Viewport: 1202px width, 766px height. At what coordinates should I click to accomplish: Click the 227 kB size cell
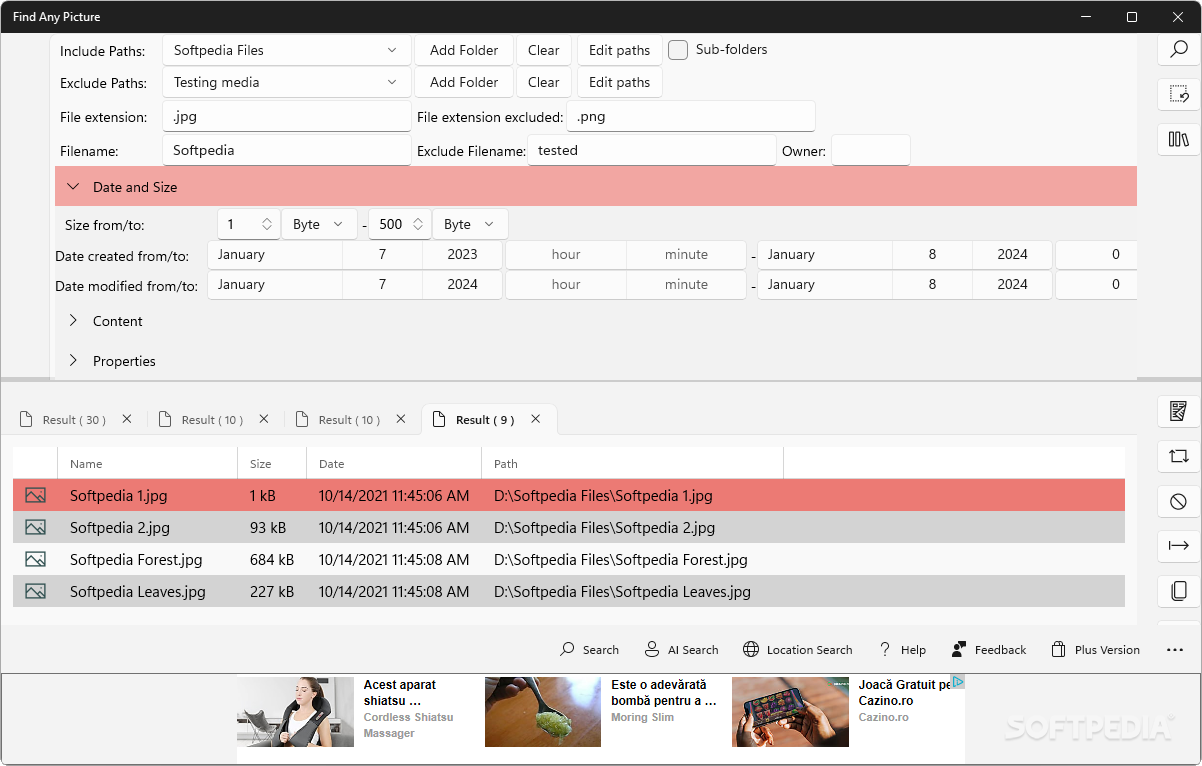(x=272, y=591)
